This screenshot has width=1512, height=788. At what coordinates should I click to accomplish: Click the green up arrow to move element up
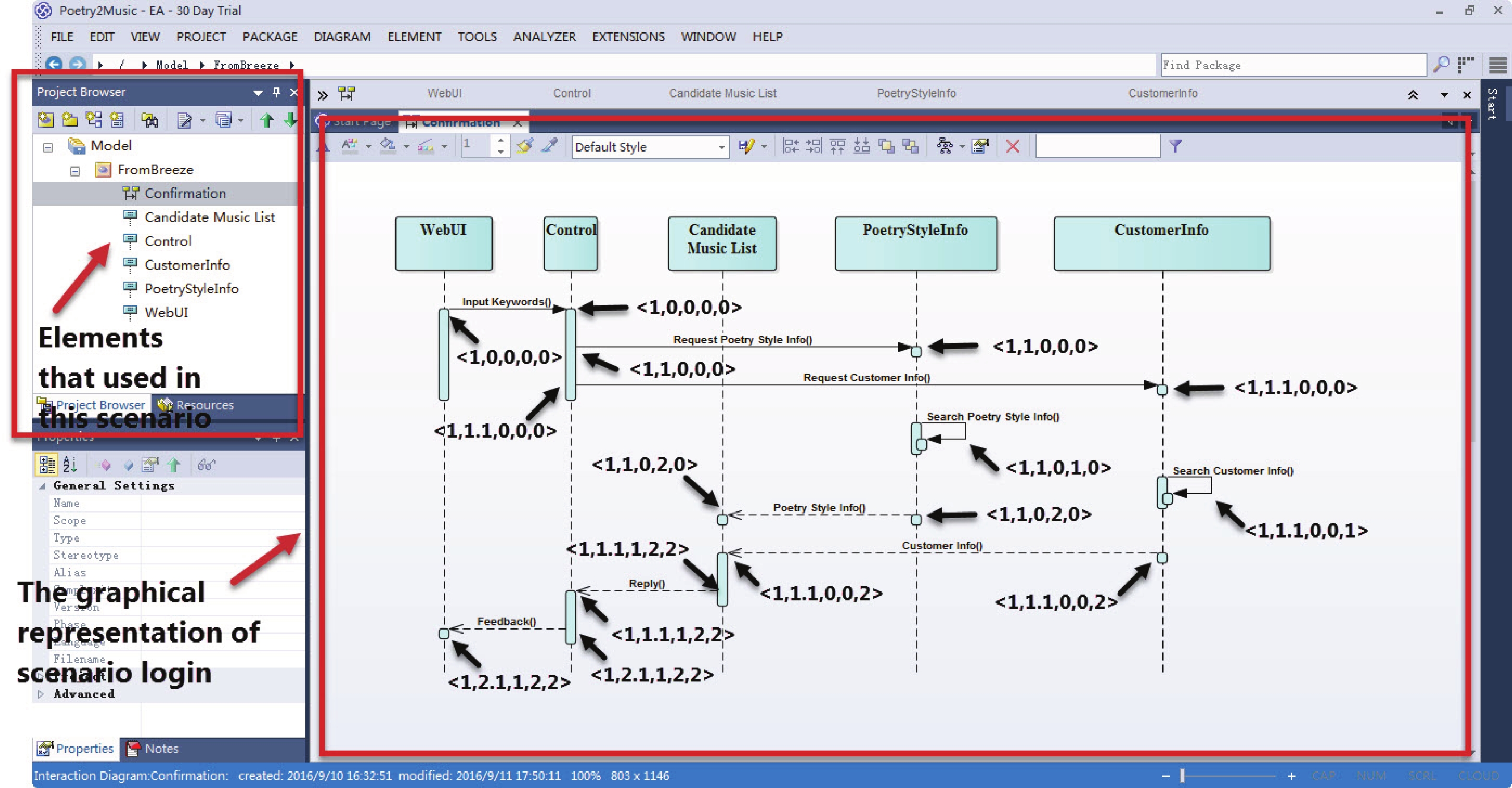point(267,119)
